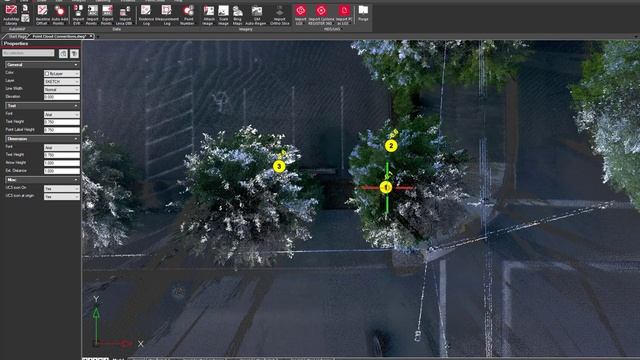Click the Text Height field under Dimension
The width and height of the screenshot is (640, 360).
(x=62, y=155)
